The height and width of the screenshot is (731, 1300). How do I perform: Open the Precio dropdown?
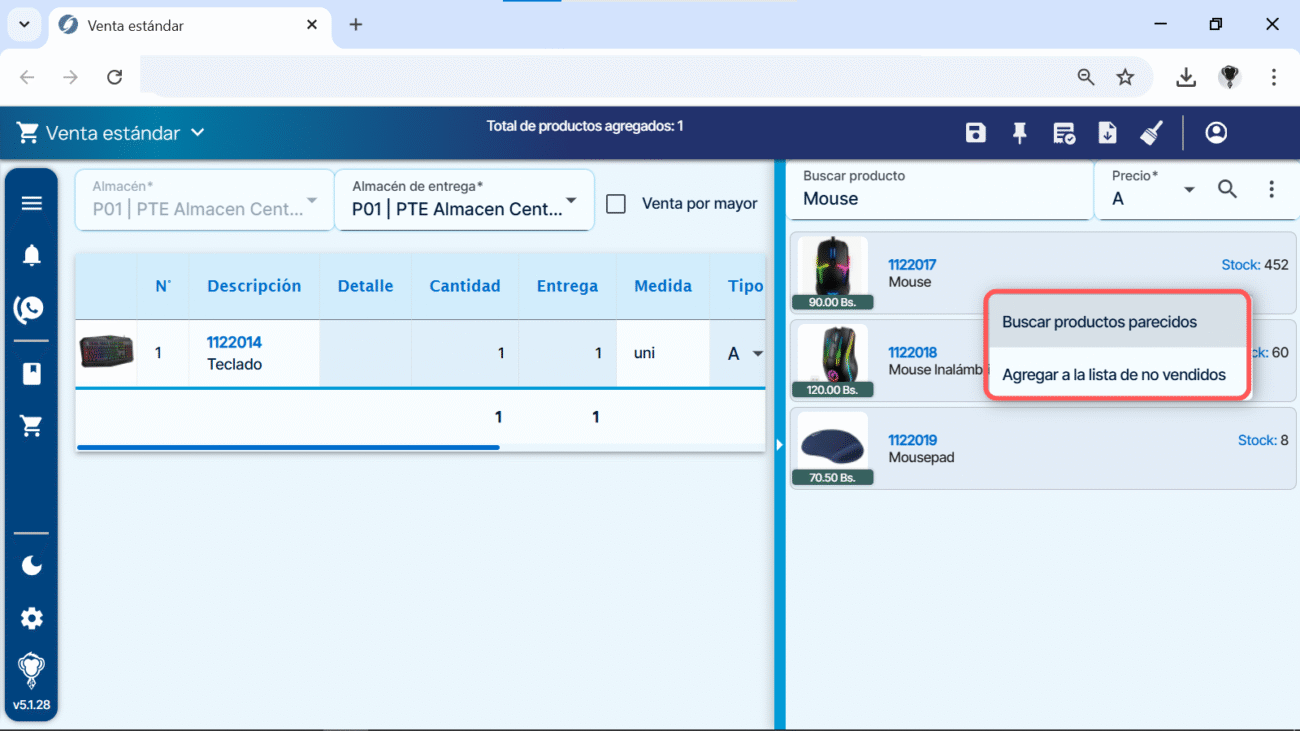tap(1189, 190)
